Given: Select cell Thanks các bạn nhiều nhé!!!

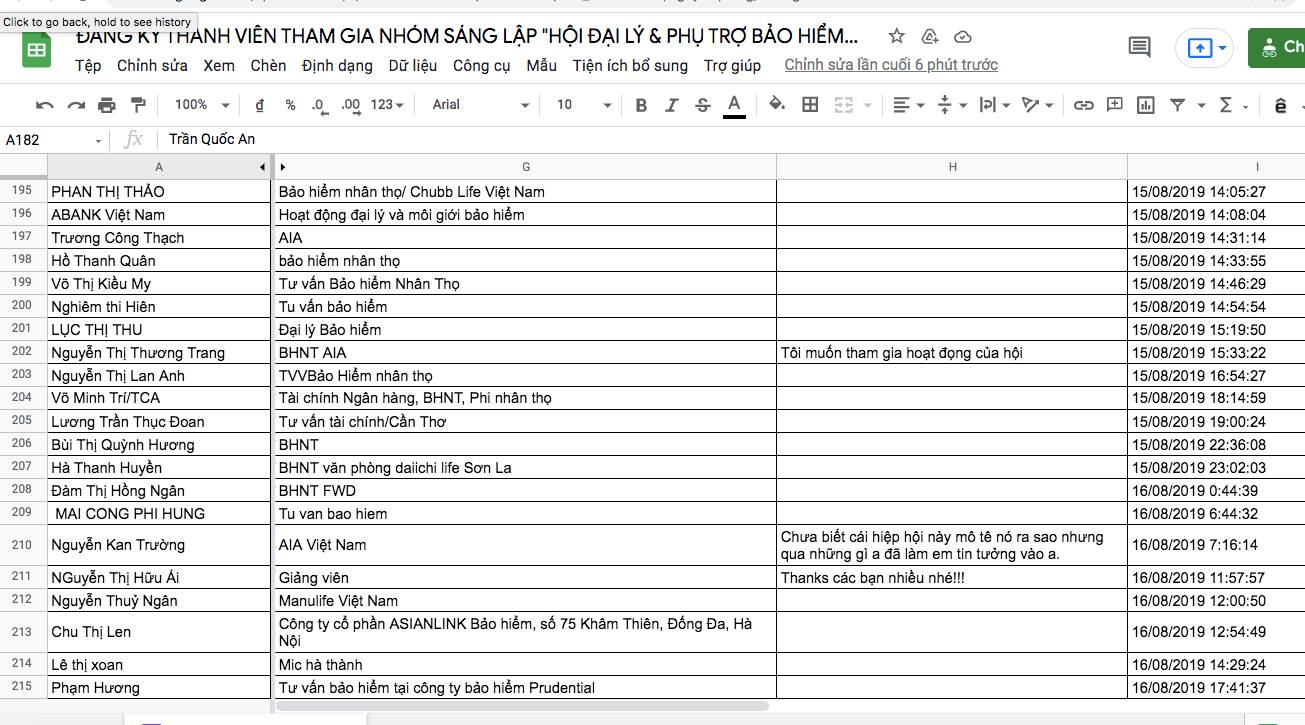Looking at the screenshot, I should coord(953,577).
